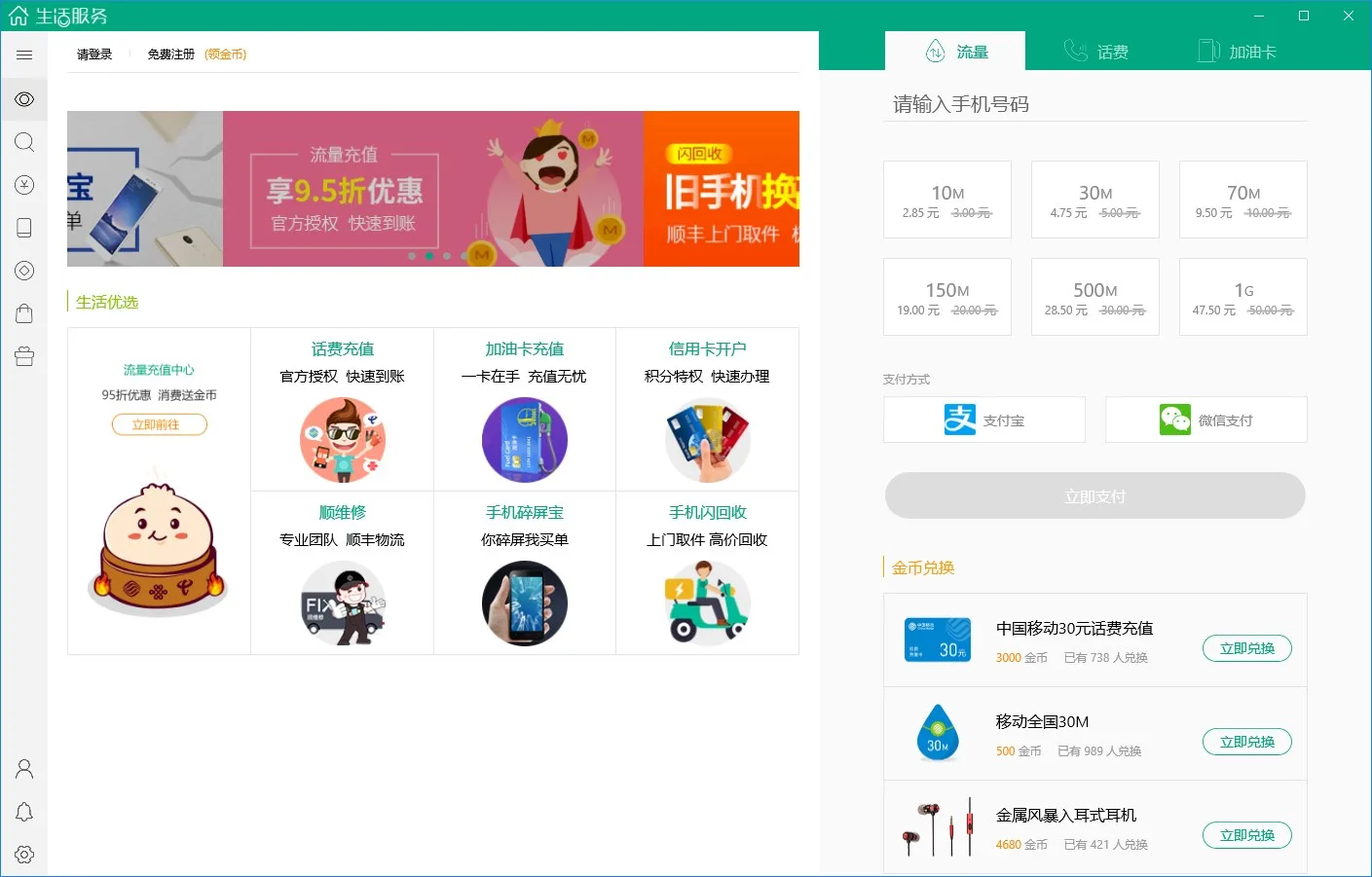Open the 信用卡开户 title link
The image size is (1372, 877).
click(x=708, y=348)
